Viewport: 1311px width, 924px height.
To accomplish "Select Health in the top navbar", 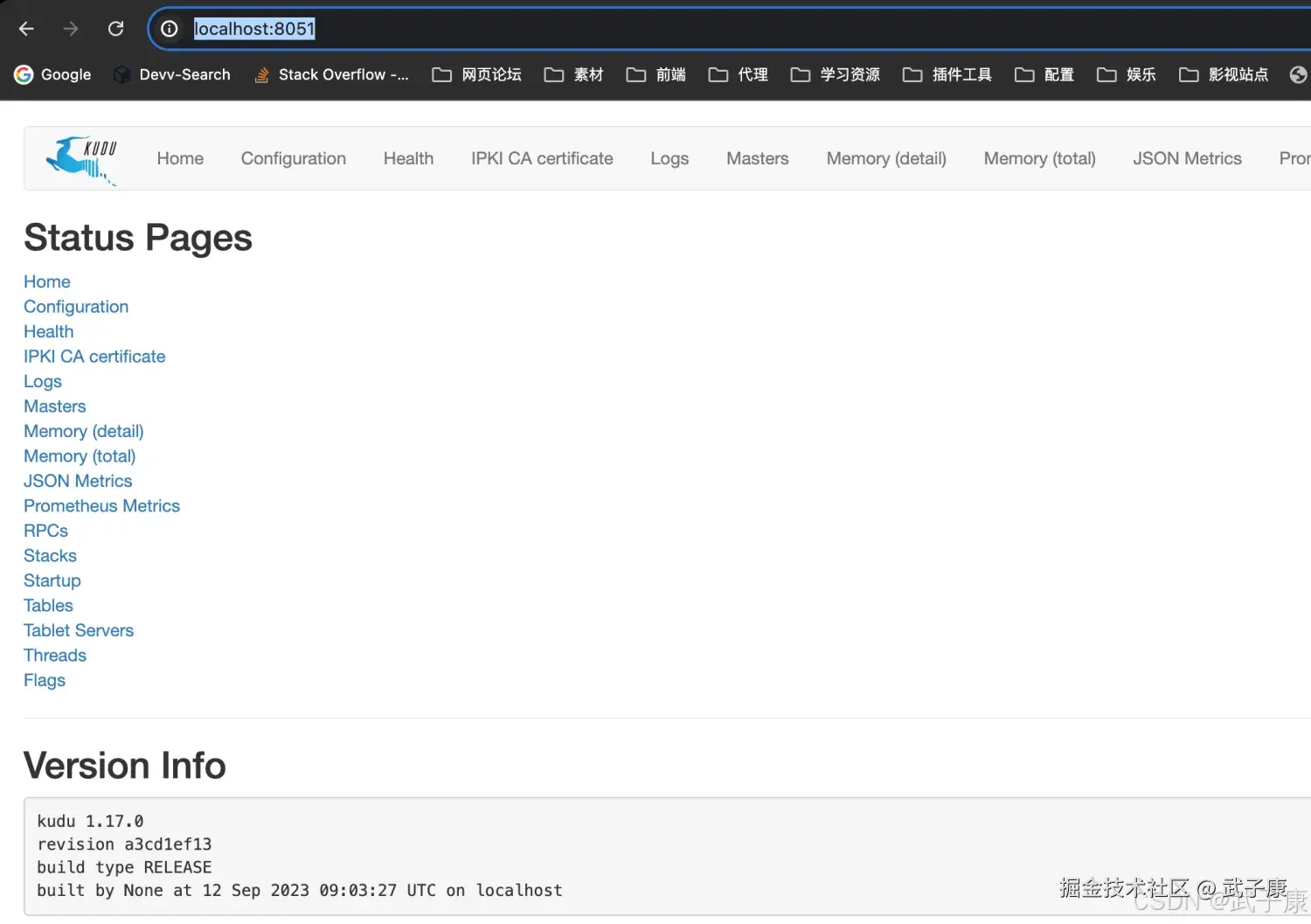I will [408, 158].
